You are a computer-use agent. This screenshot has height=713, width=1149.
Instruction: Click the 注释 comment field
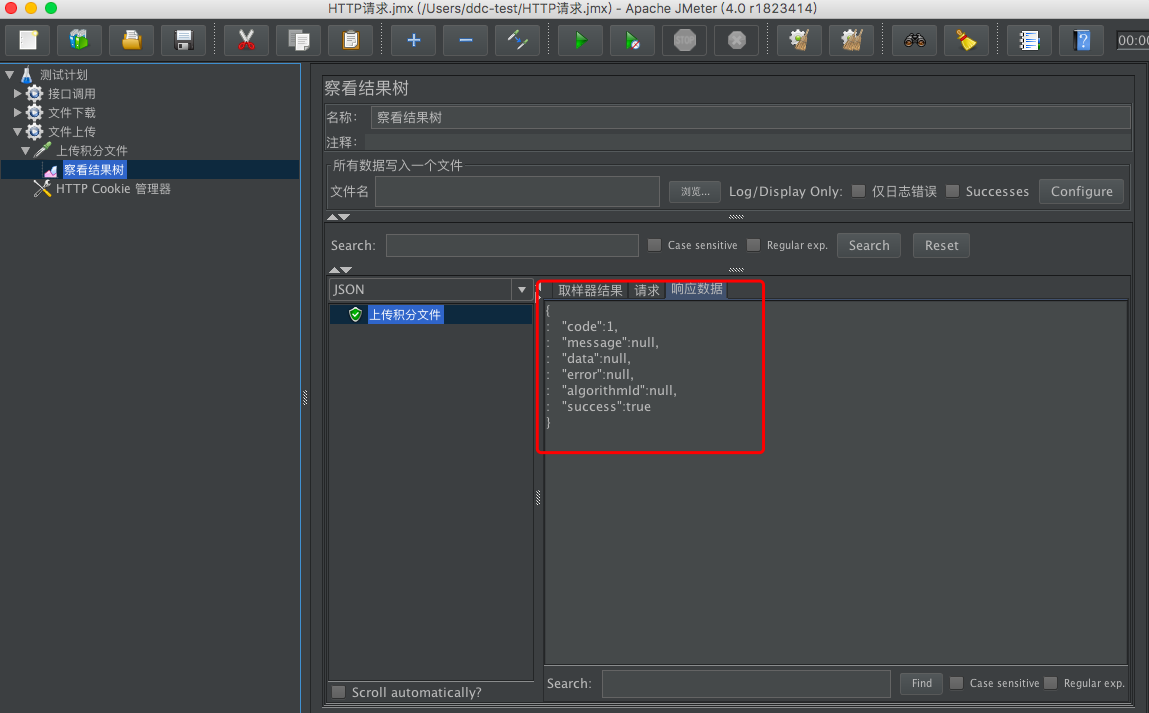click(x=747, y=142)
